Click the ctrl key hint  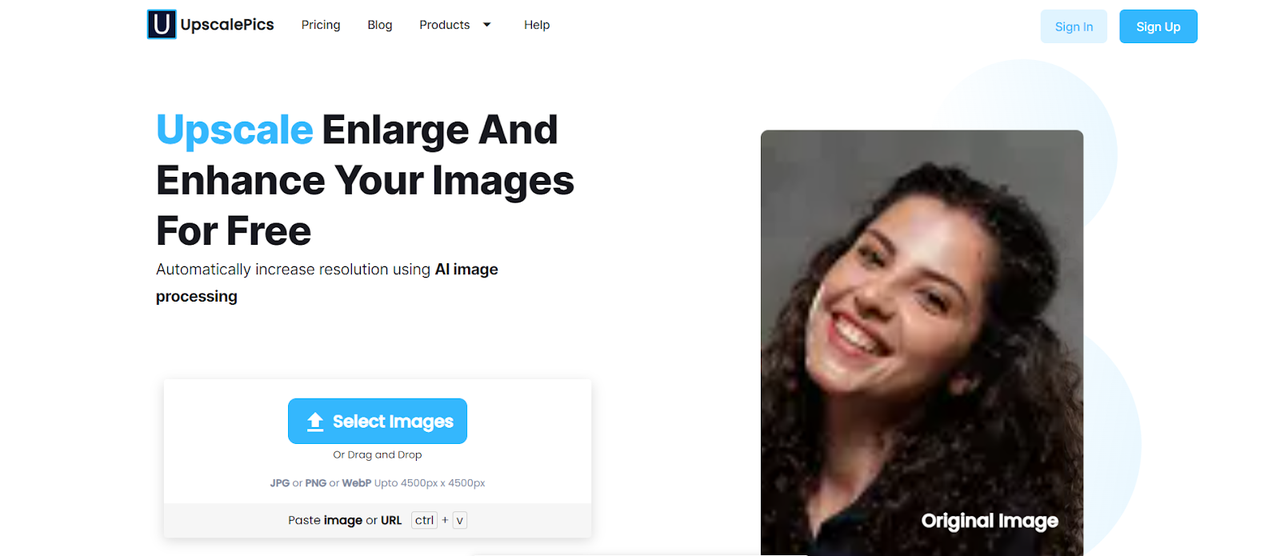click(x=425, y=520)
